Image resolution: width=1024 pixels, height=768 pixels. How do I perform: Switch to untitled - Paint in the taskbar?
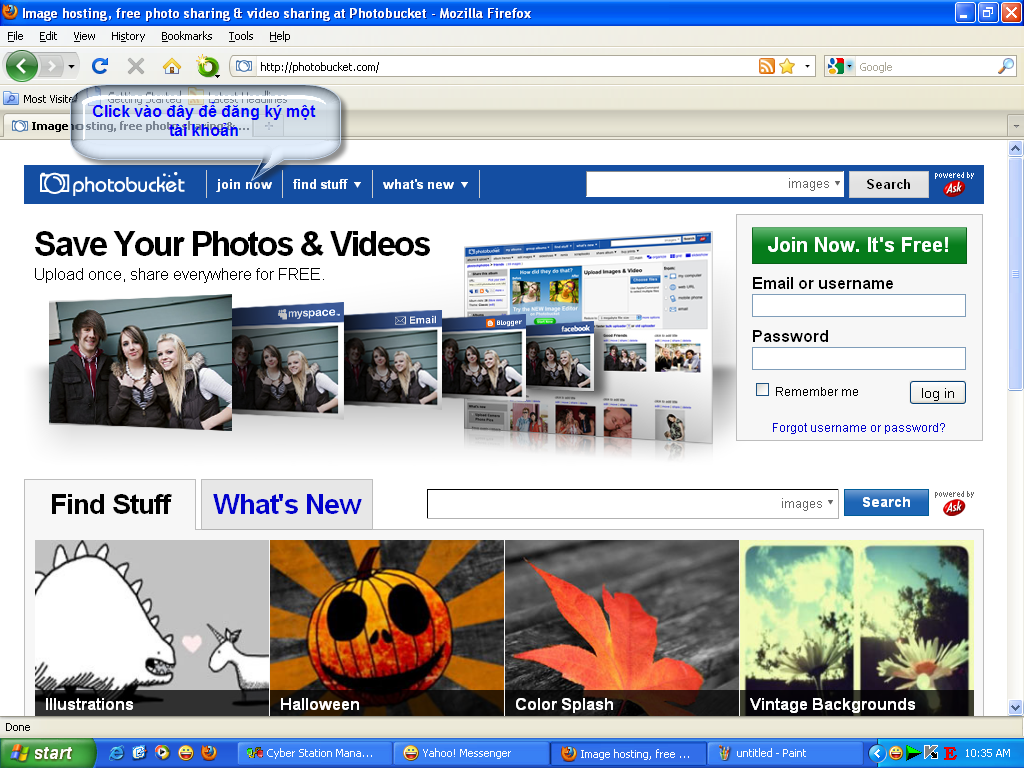[786, 753]
